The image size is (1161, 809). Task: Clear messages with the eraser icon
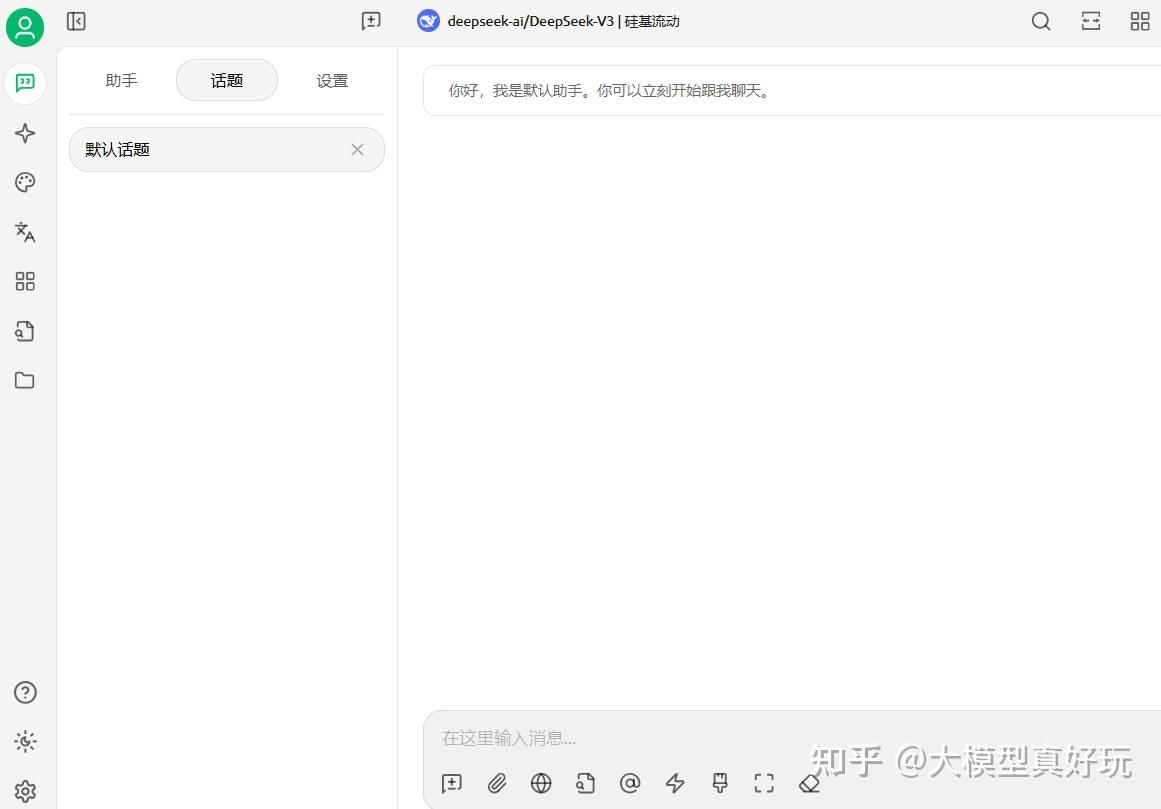pyautogui.click(x=809, y=783)
